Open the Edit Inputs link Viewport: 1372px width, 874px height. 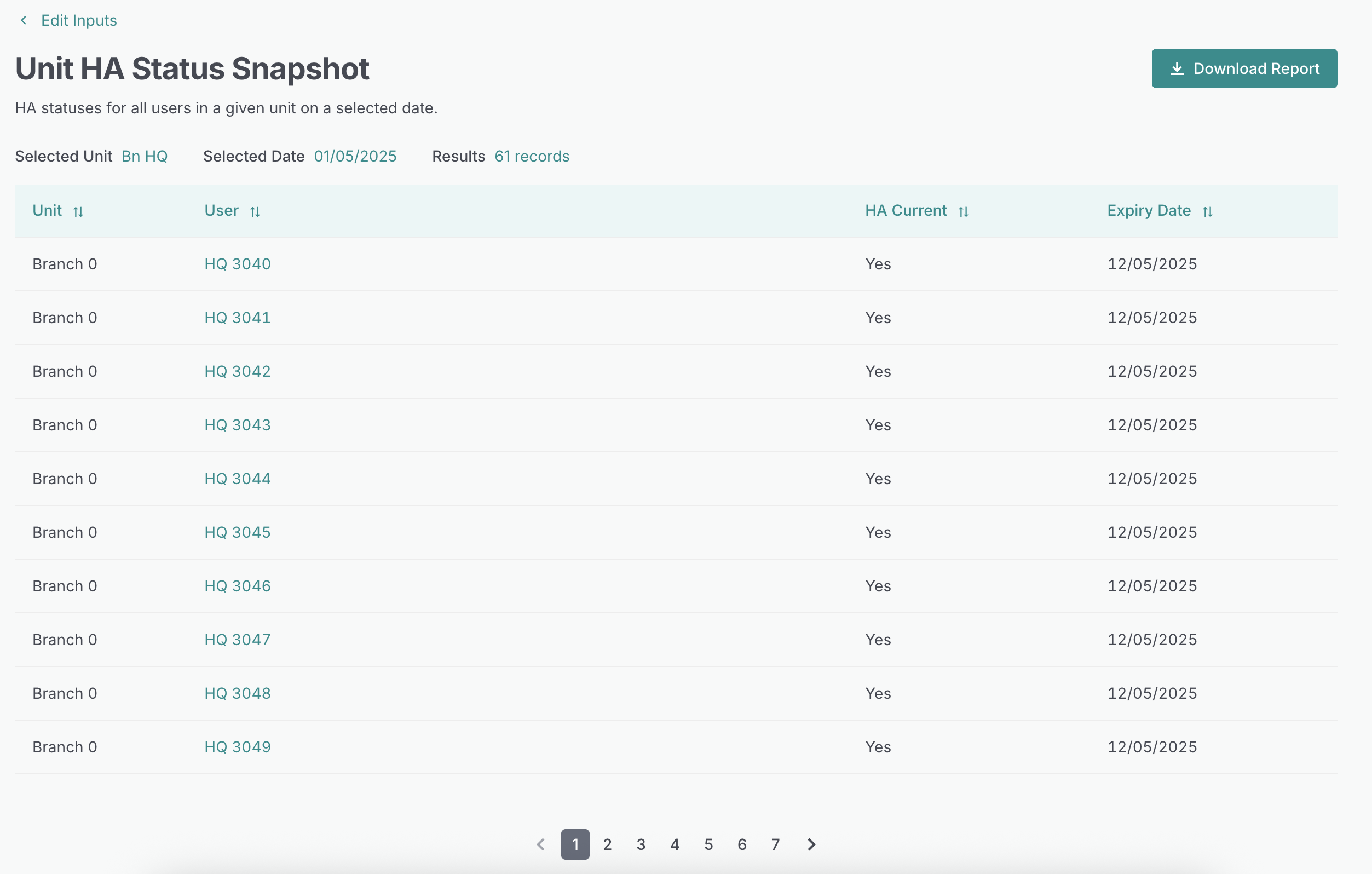[x=79, y=20]
